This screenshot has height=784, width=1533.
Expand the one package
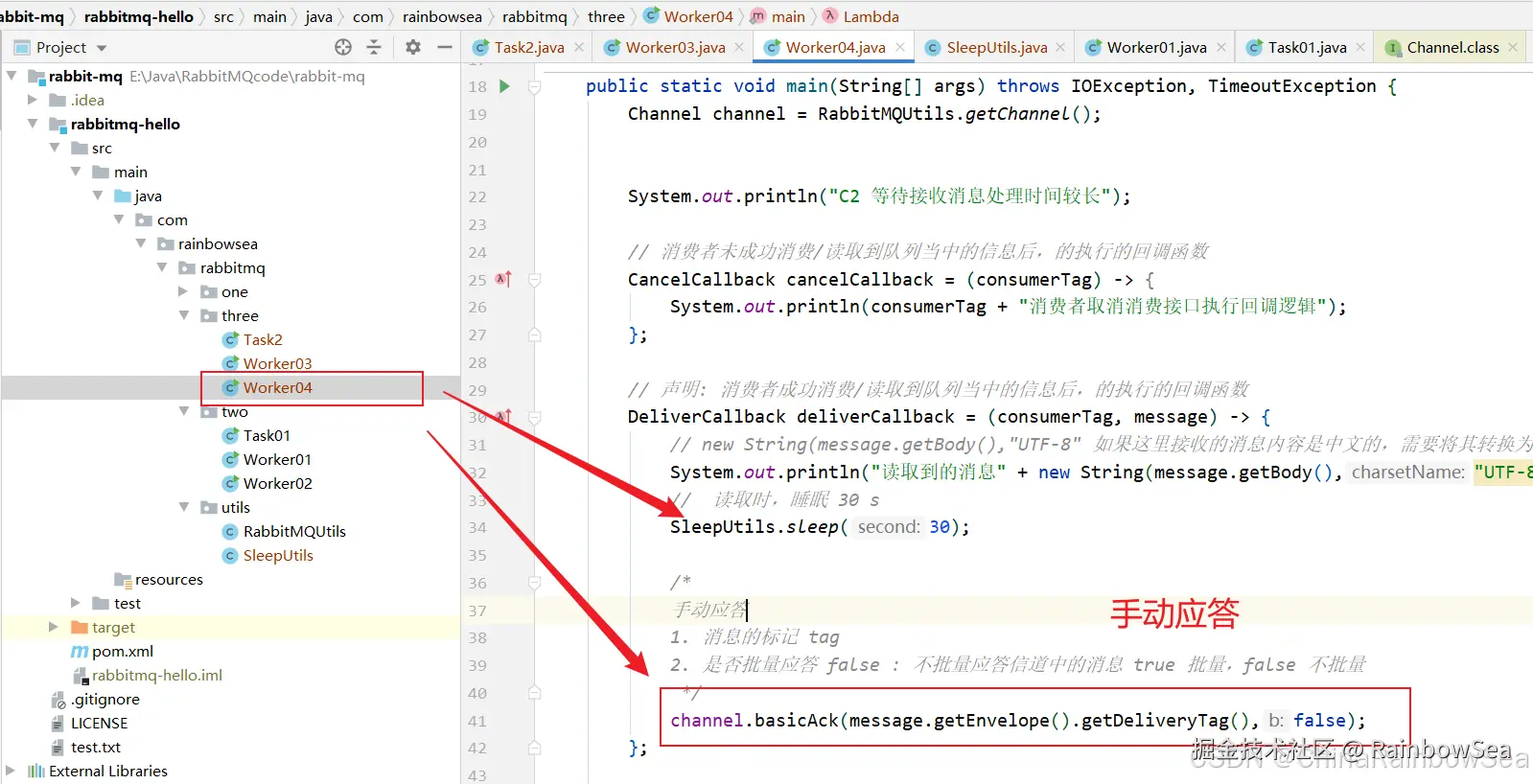(183, 291)
